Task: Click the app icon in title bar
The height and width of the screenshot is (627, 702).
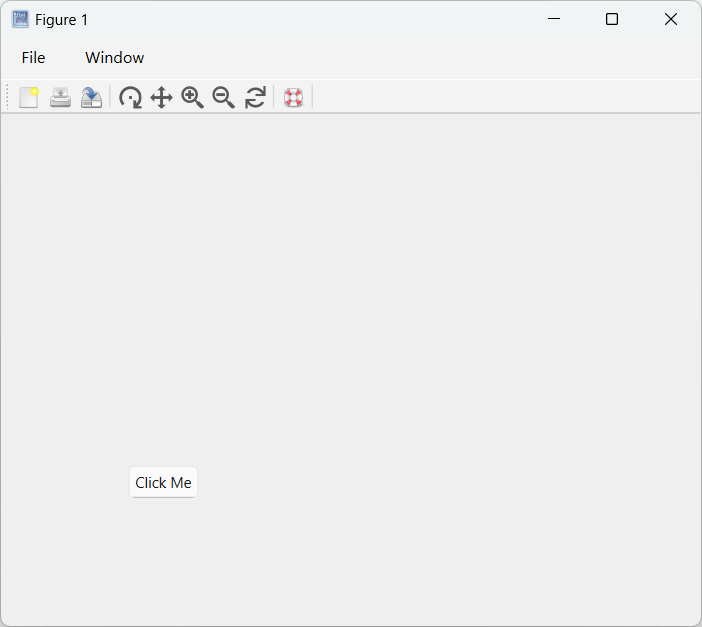Action: click(20, 19)
